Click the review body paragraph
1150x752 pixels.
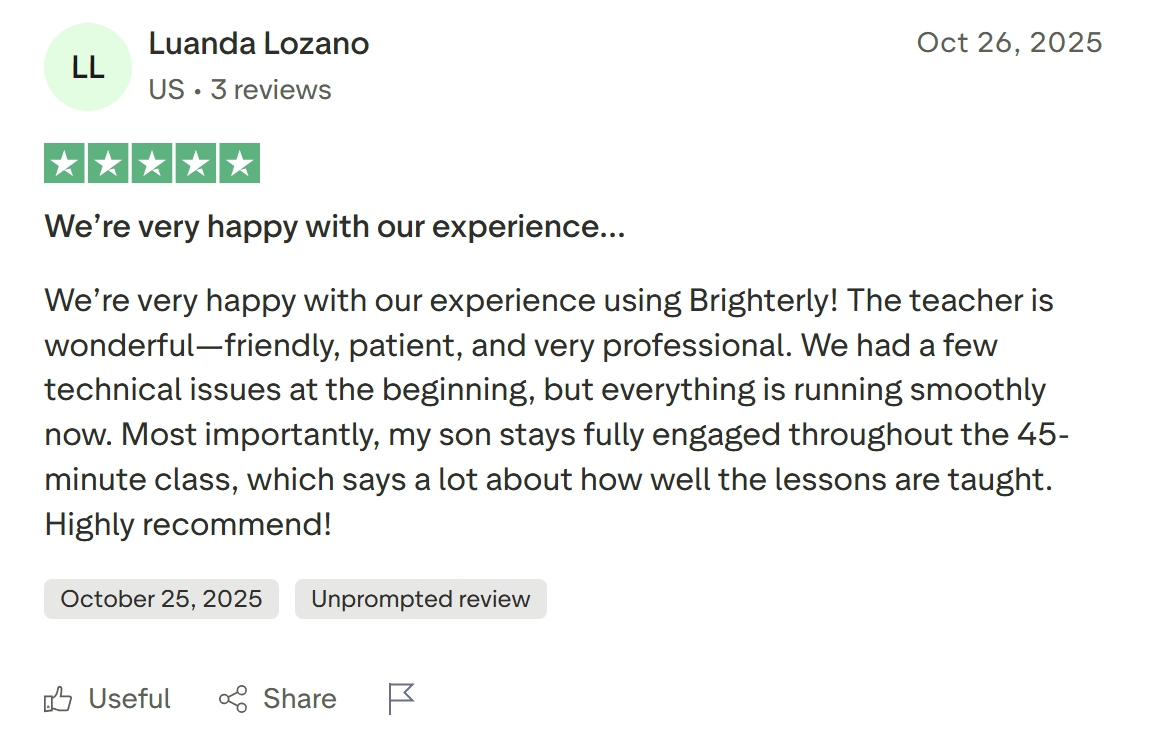[550, 412]
